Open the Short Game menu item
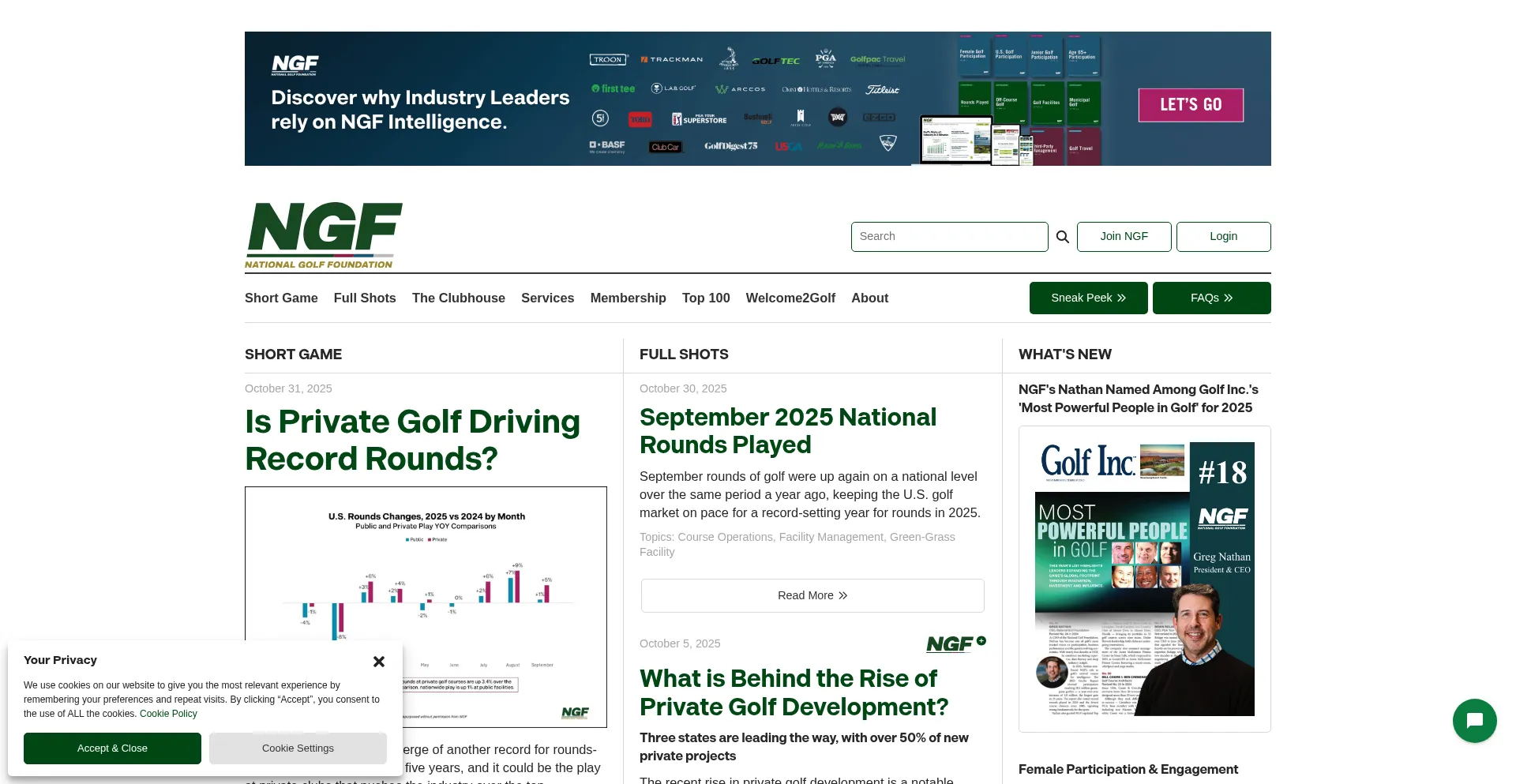This screenshot has height=784, width=1516. (x=281, y=298)
